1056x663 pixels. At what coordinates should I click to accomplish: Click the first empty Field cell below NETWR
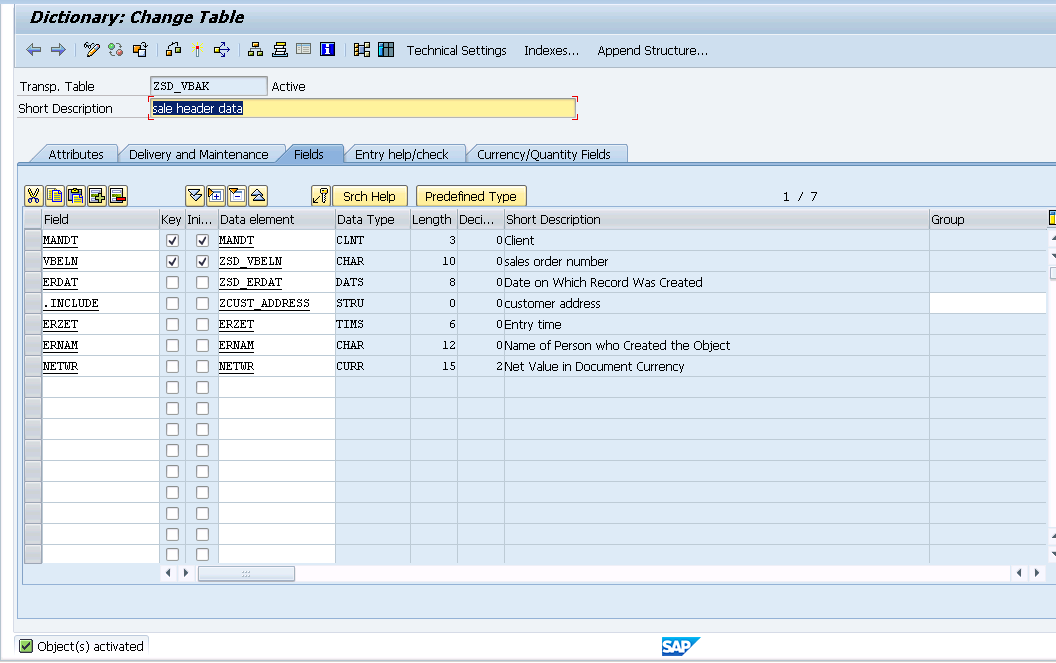[100, 387]
